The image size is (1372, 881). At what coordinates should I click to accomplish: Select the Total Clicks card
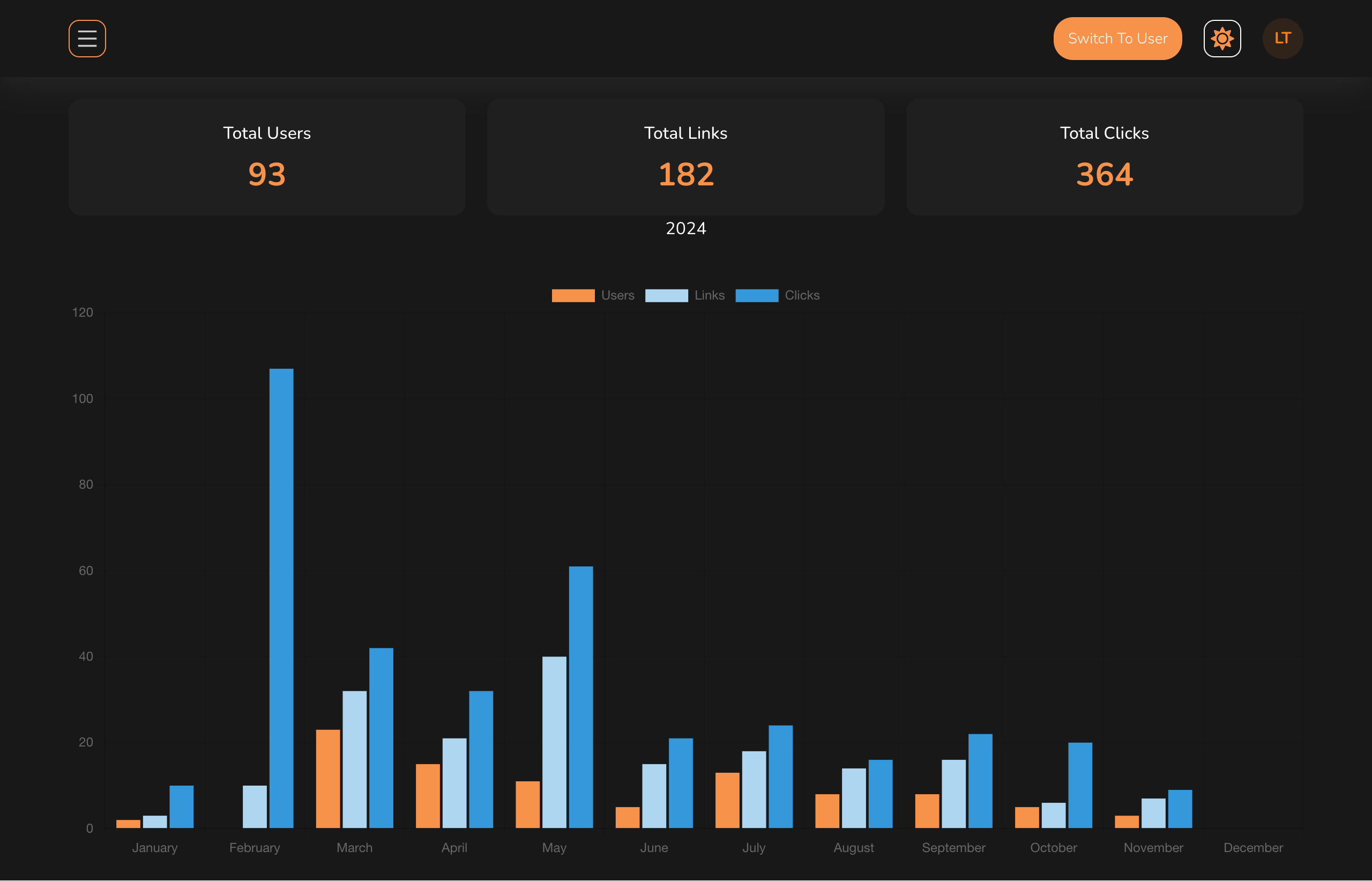point(1103,156)
